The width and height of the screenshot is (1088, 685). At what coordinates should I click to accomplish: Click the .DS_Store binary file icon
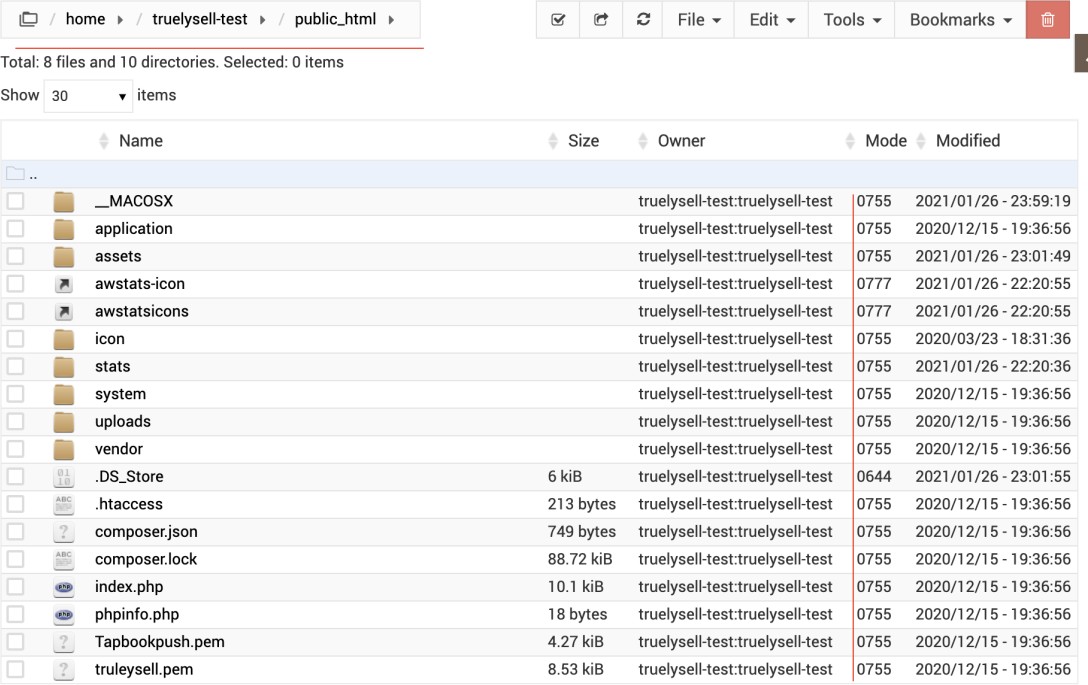point(64,477)
